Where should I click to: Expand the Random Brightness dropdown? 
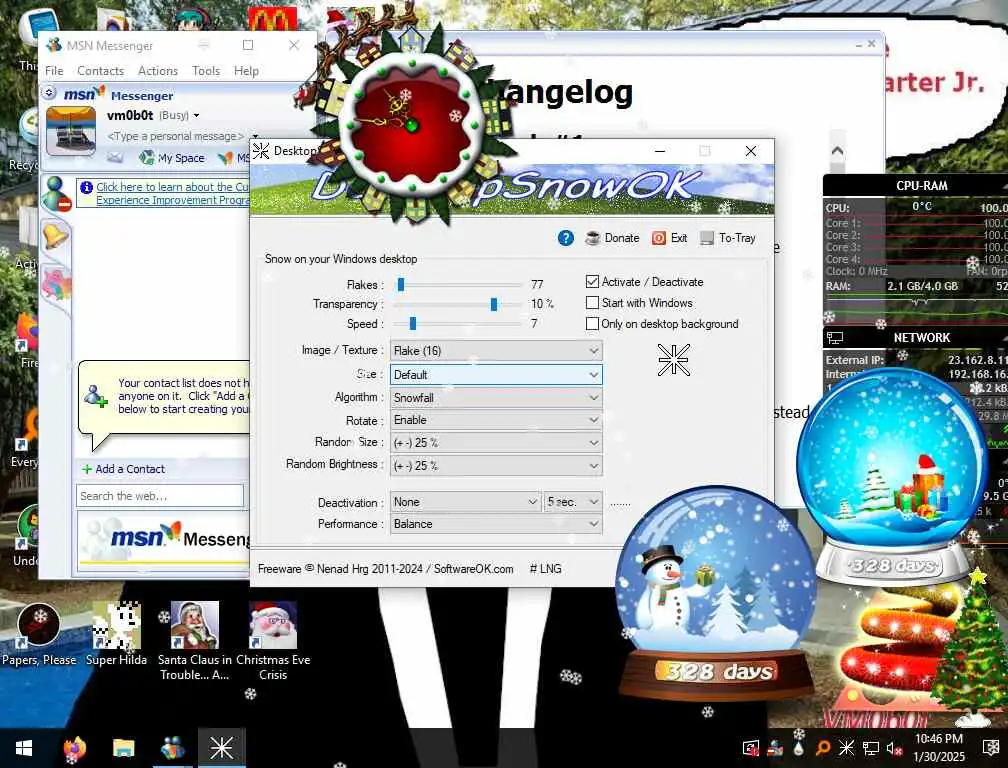[496, 465]
